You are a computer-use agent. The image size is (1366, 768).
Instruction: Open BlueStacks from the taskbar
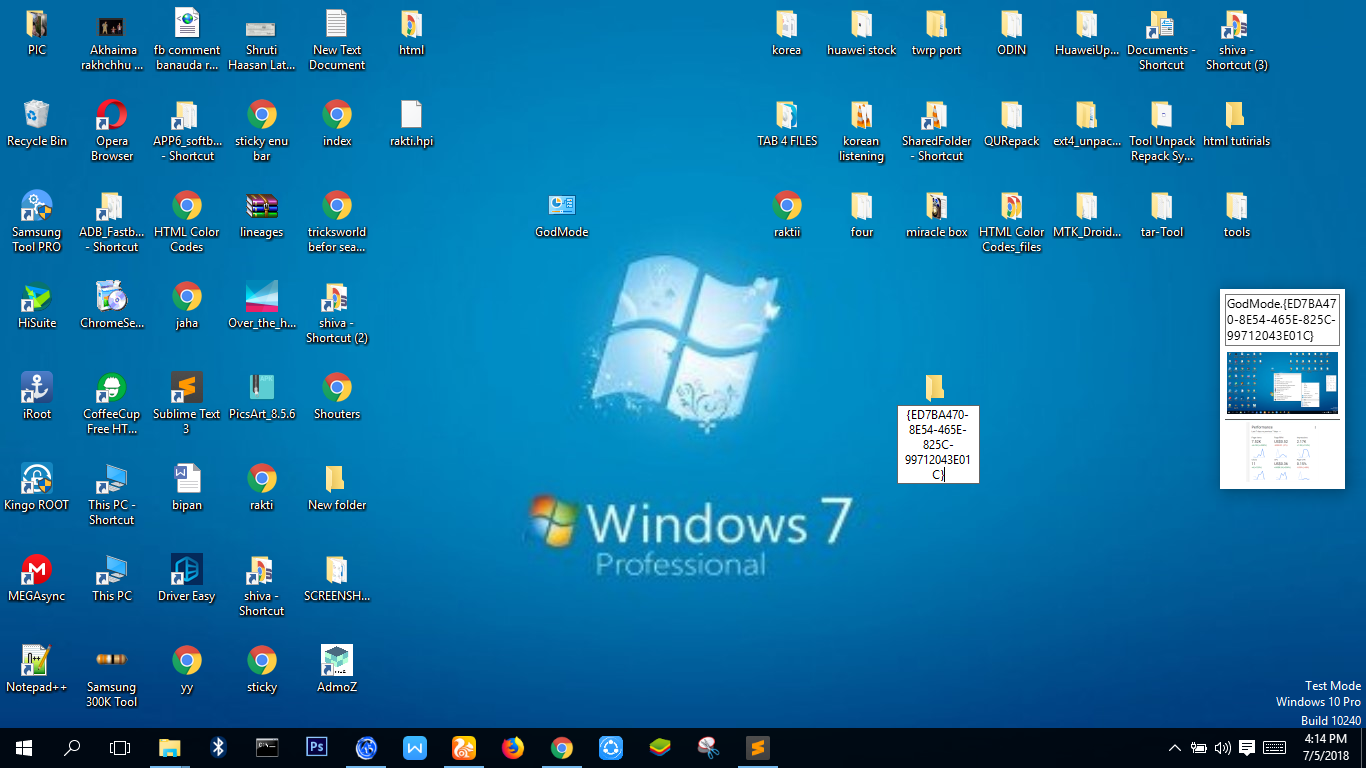tap(660, 747)
